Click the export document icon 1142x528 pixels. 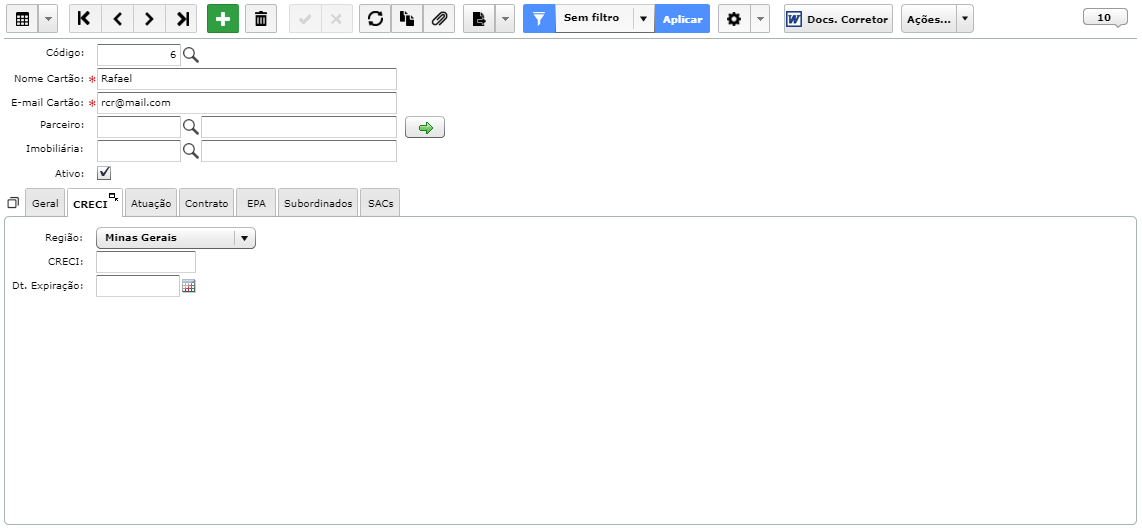click(x=479, y=20)
